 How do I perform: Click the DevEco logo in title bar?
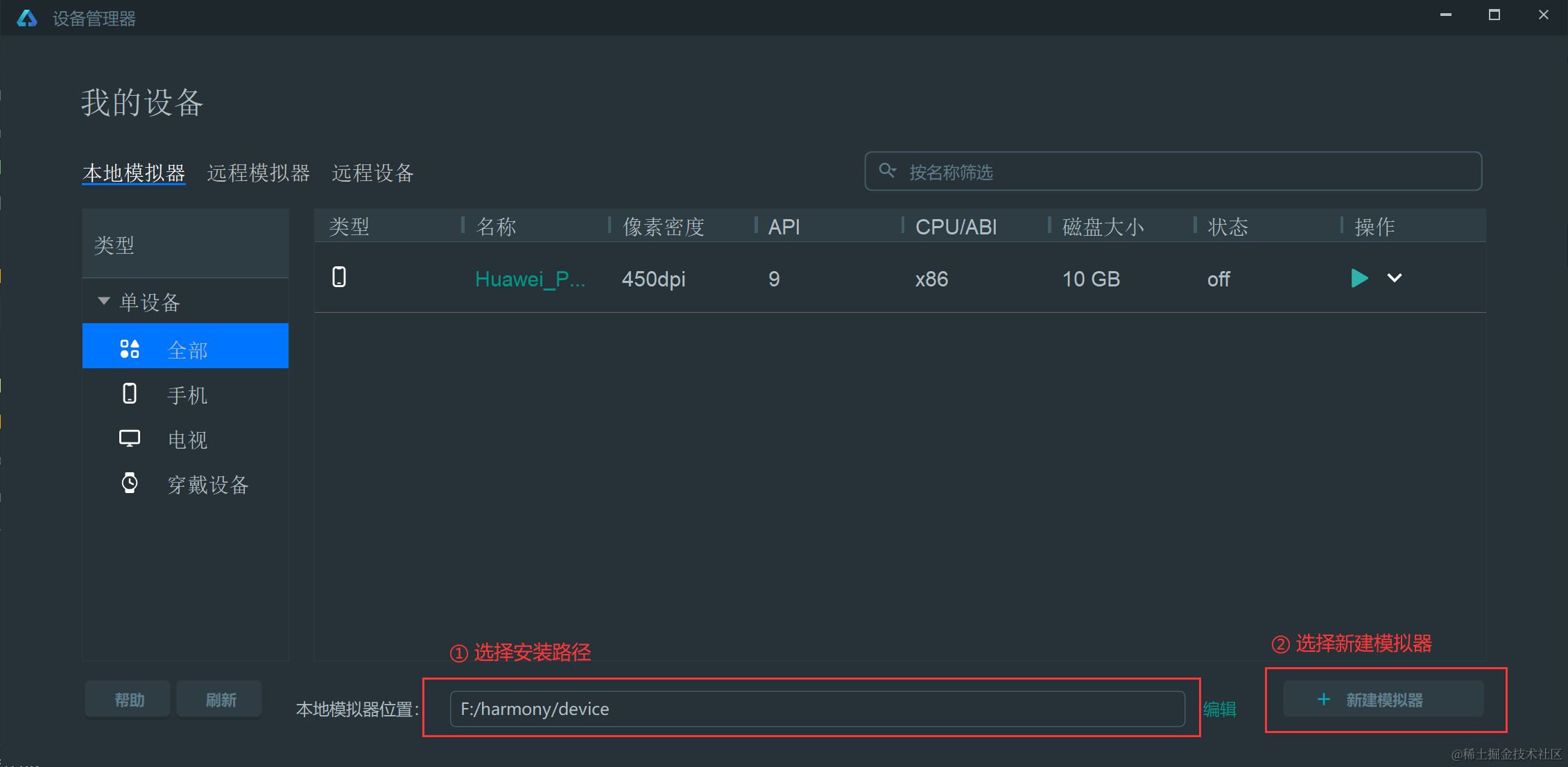click(26, 17)
